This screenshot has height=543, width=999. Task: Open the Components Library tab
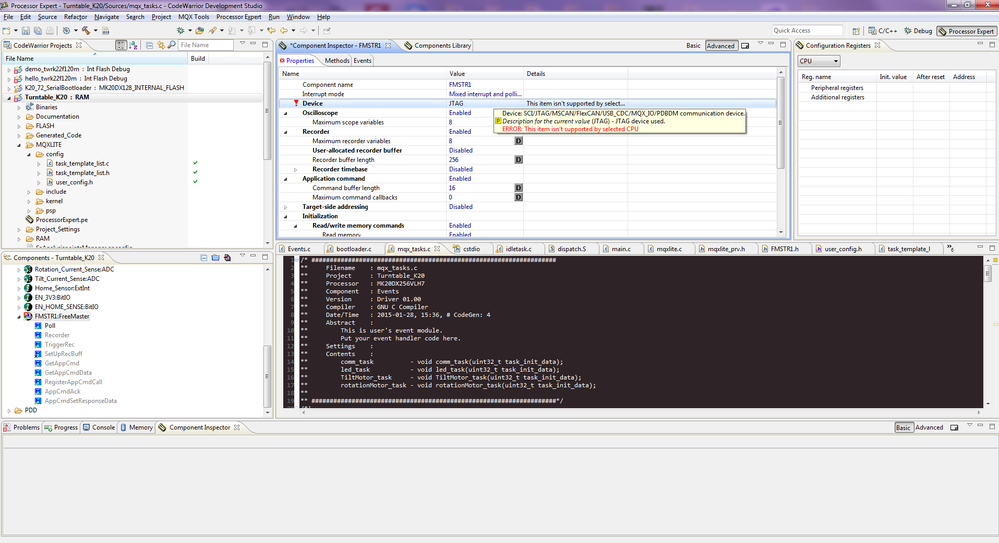click(x=438, y=45)
